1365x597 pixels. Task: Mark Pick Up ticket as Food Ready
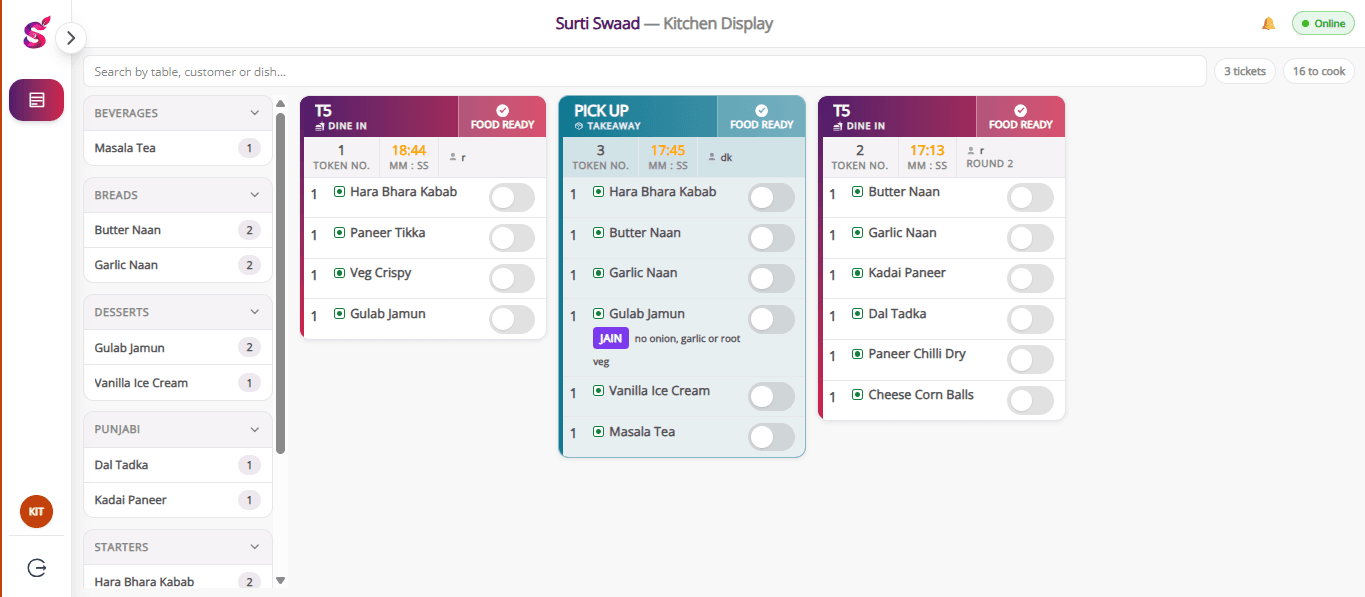[761, 117]
